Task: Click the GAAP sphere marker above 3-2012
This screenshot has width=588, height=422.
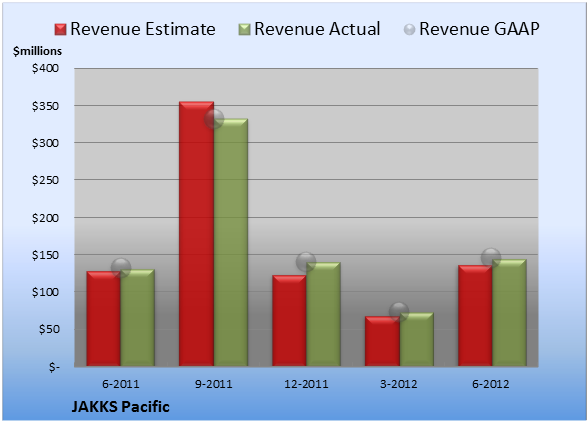Action: coord(399,311)
